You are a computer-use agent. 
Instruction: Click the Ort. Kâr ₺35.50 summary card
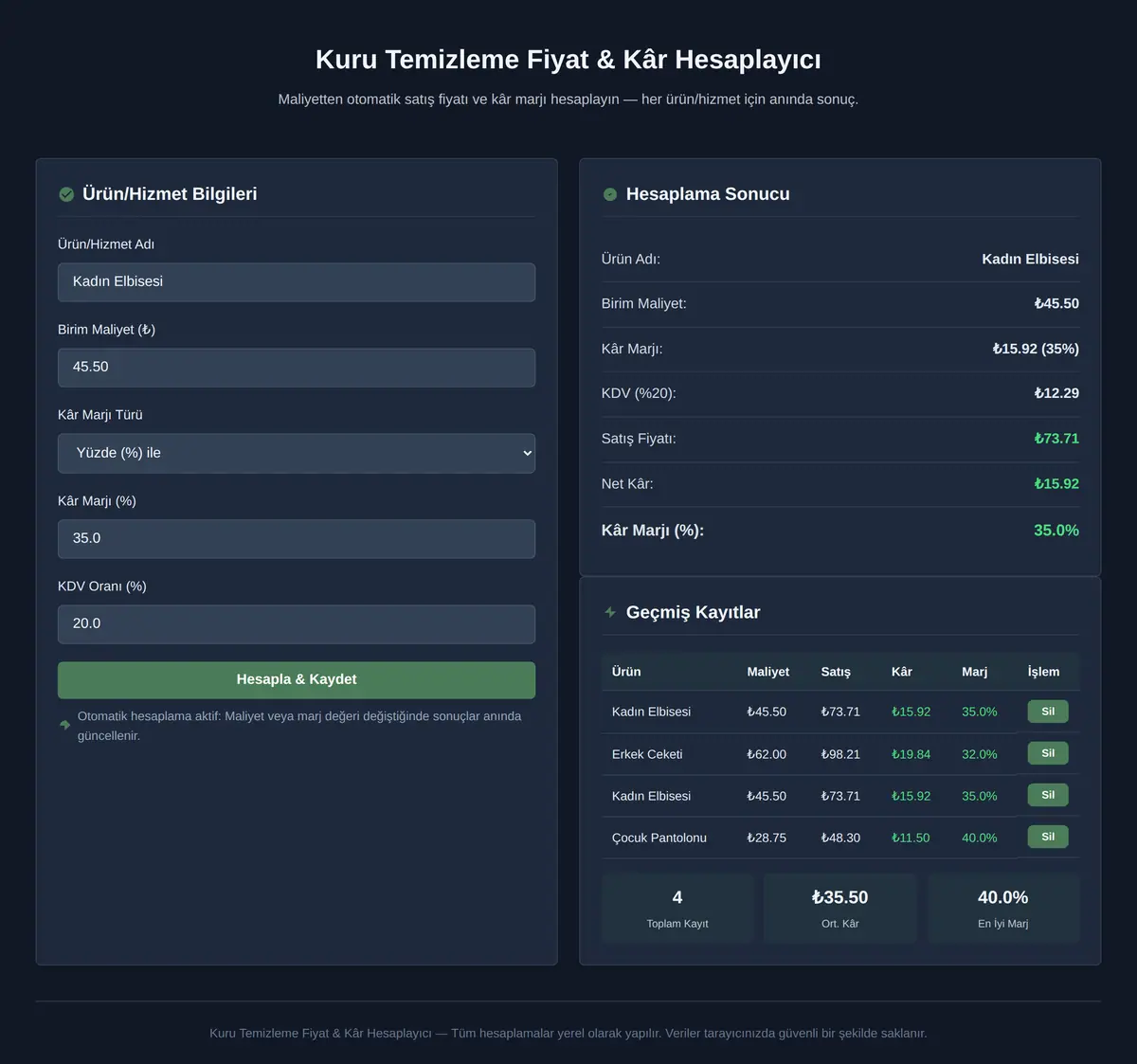pyautogui.click(x=840, y=909)
